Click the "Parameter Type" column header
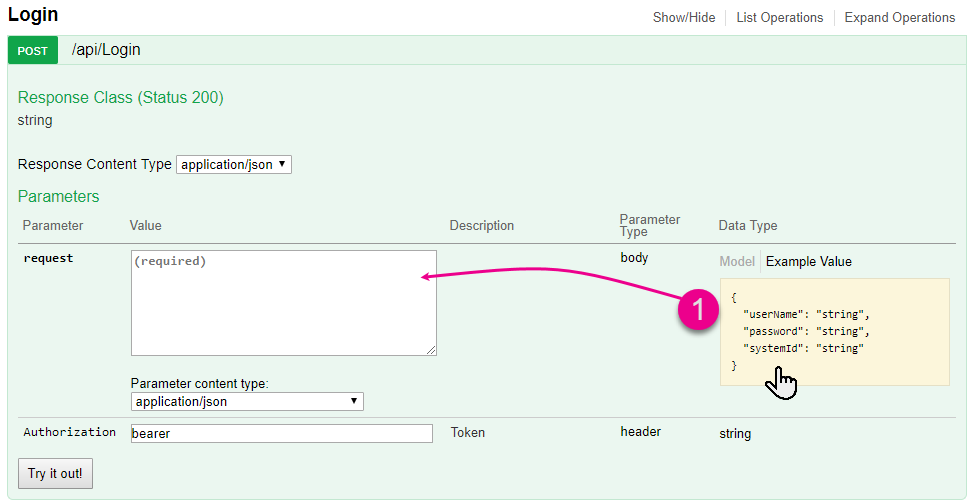 pyautogui.click(x=650, y=225)
